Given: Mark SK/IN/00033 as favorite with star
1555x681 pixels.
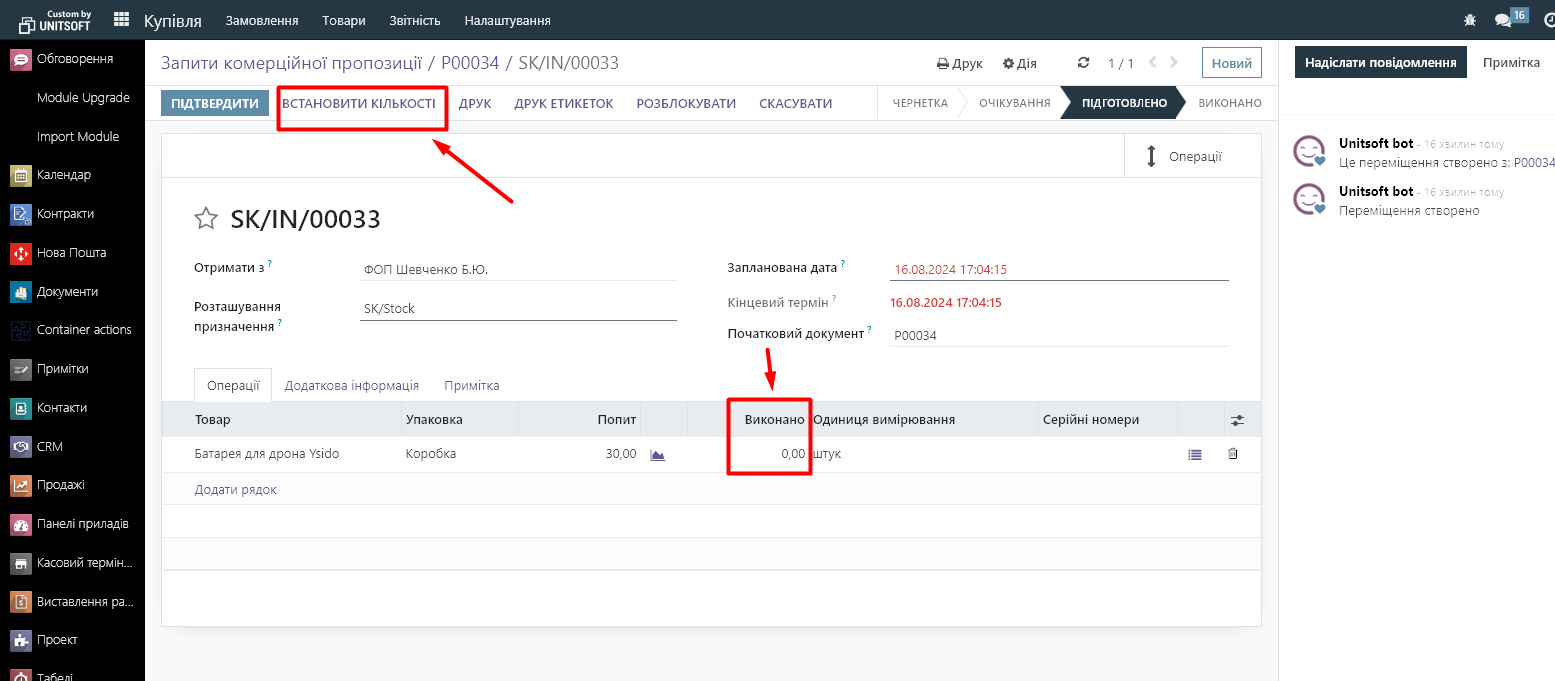Looking at the screenshot, I should pos(206,219).
